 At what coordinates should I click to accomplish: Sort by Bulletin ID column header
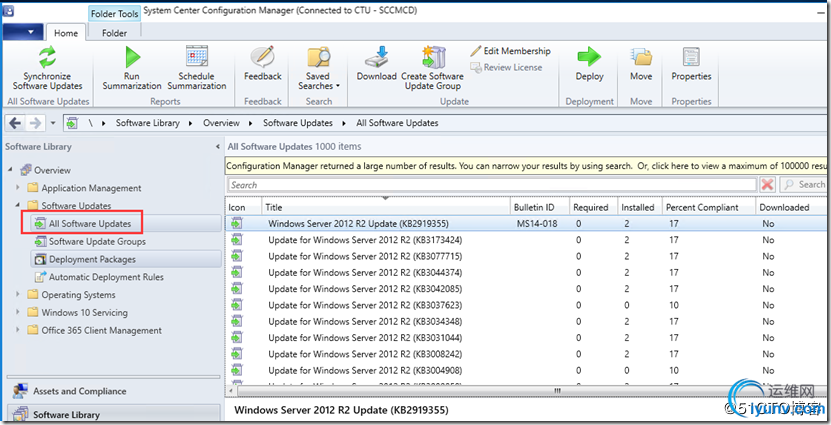(x=540, y=207)
